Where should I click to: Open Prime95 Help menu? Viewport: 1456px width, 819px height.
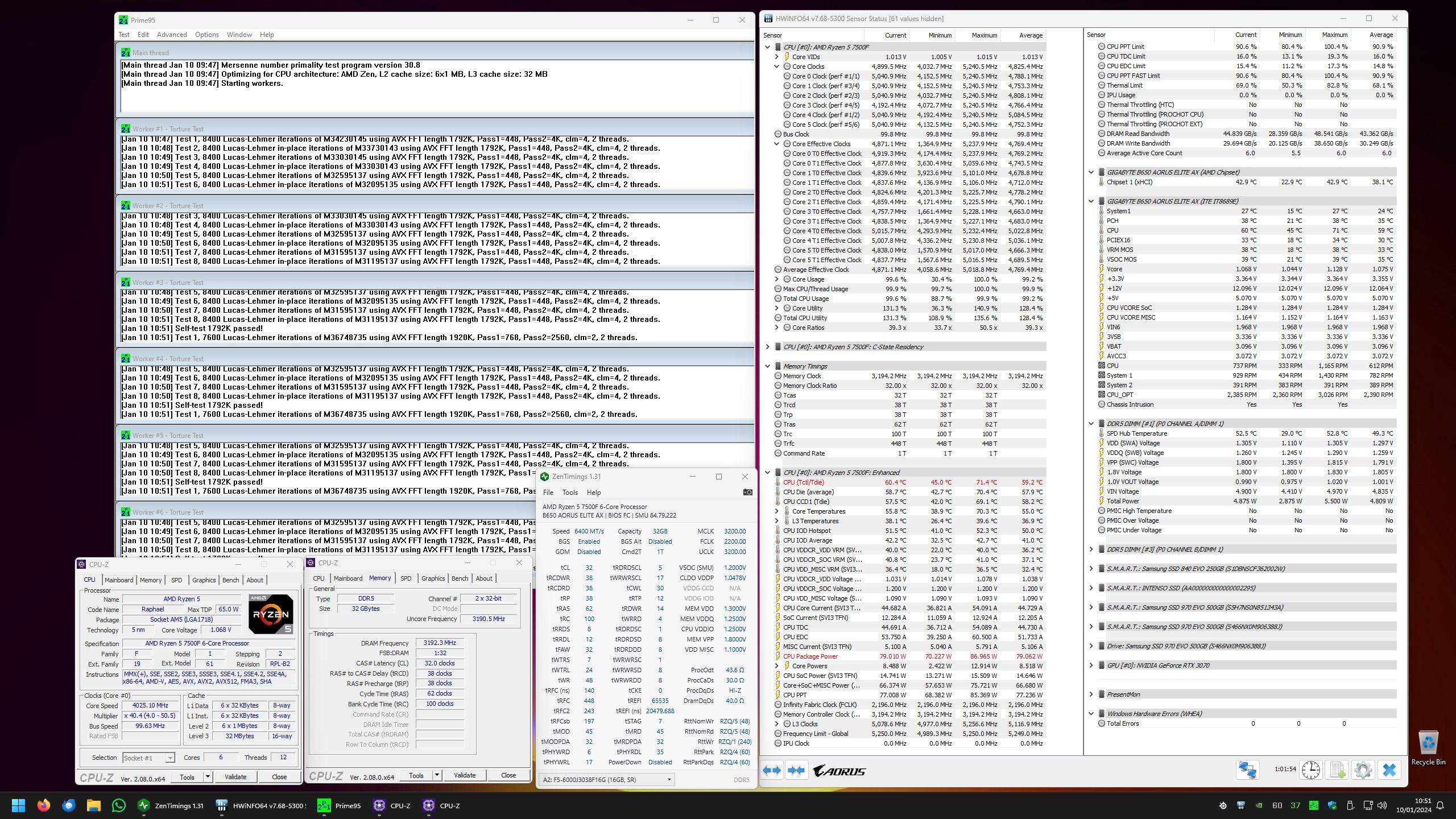point(267,35)
